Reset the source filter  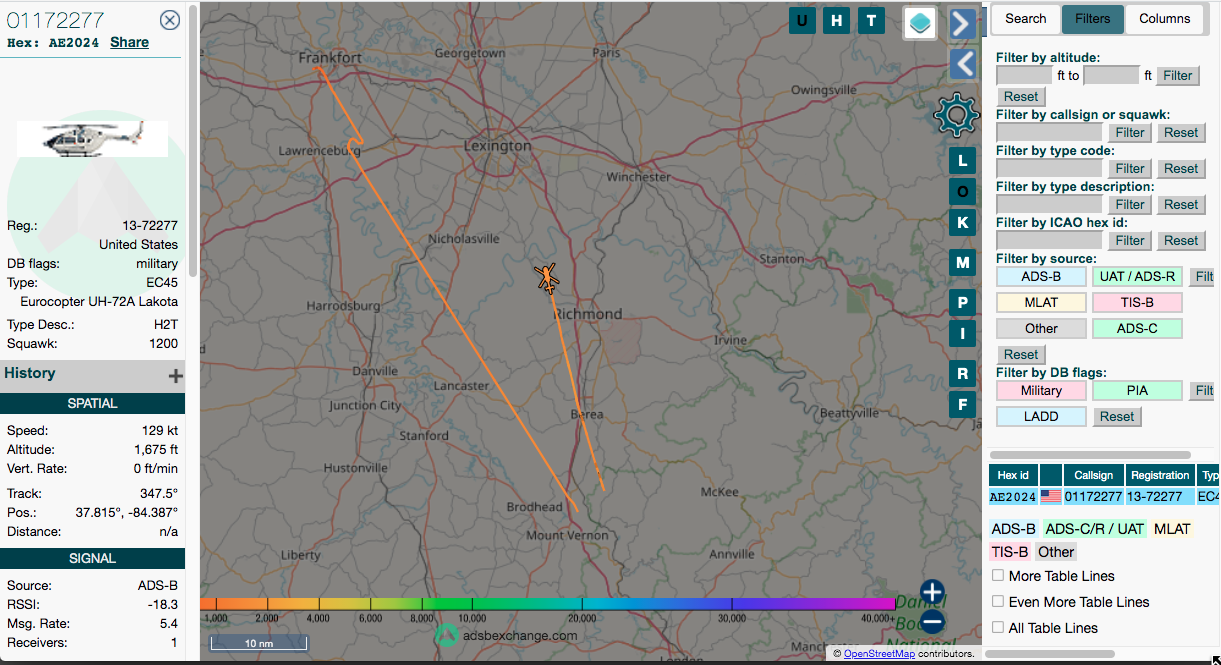(1021, 354)
